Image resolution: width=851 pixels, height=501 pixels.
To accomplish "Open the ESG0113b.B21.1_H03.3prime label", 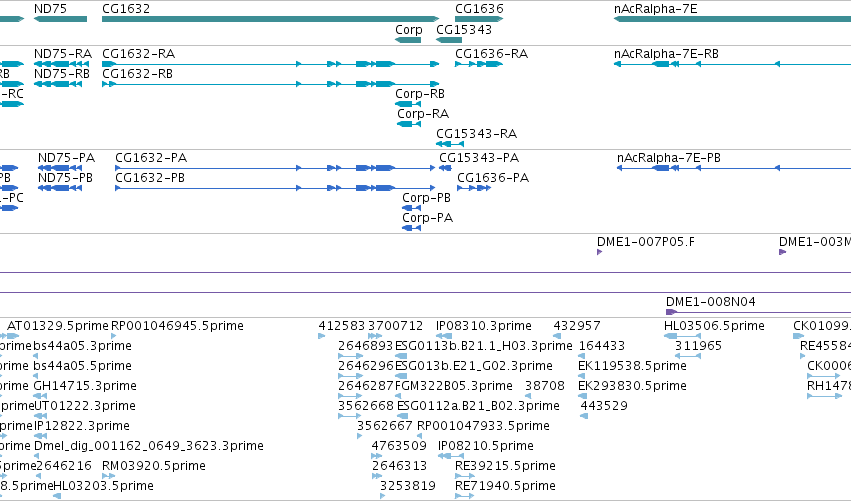I will pos(484,346).
